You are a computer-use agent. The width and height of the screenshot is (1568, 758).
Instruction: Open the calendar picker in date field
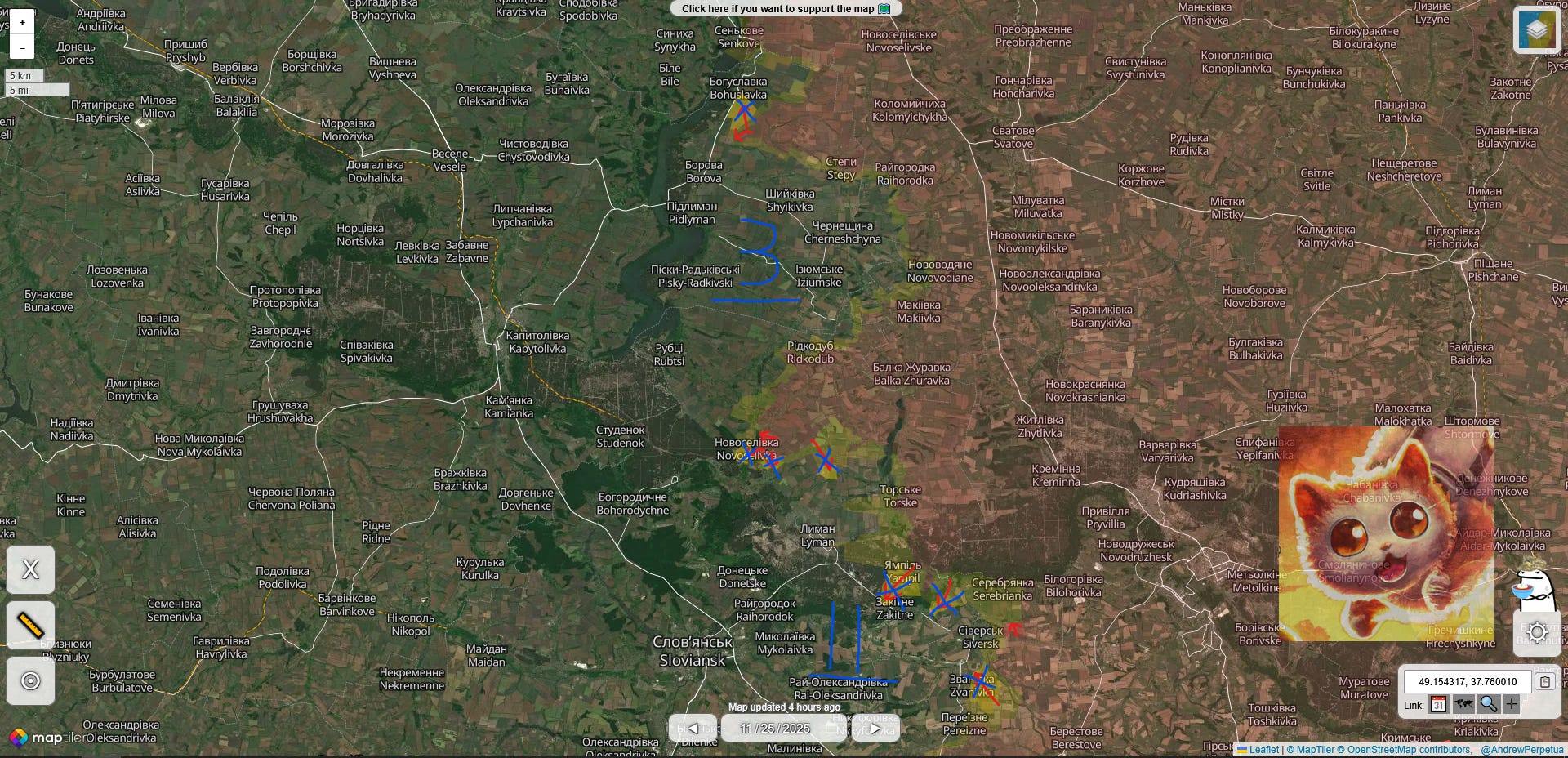832,729
